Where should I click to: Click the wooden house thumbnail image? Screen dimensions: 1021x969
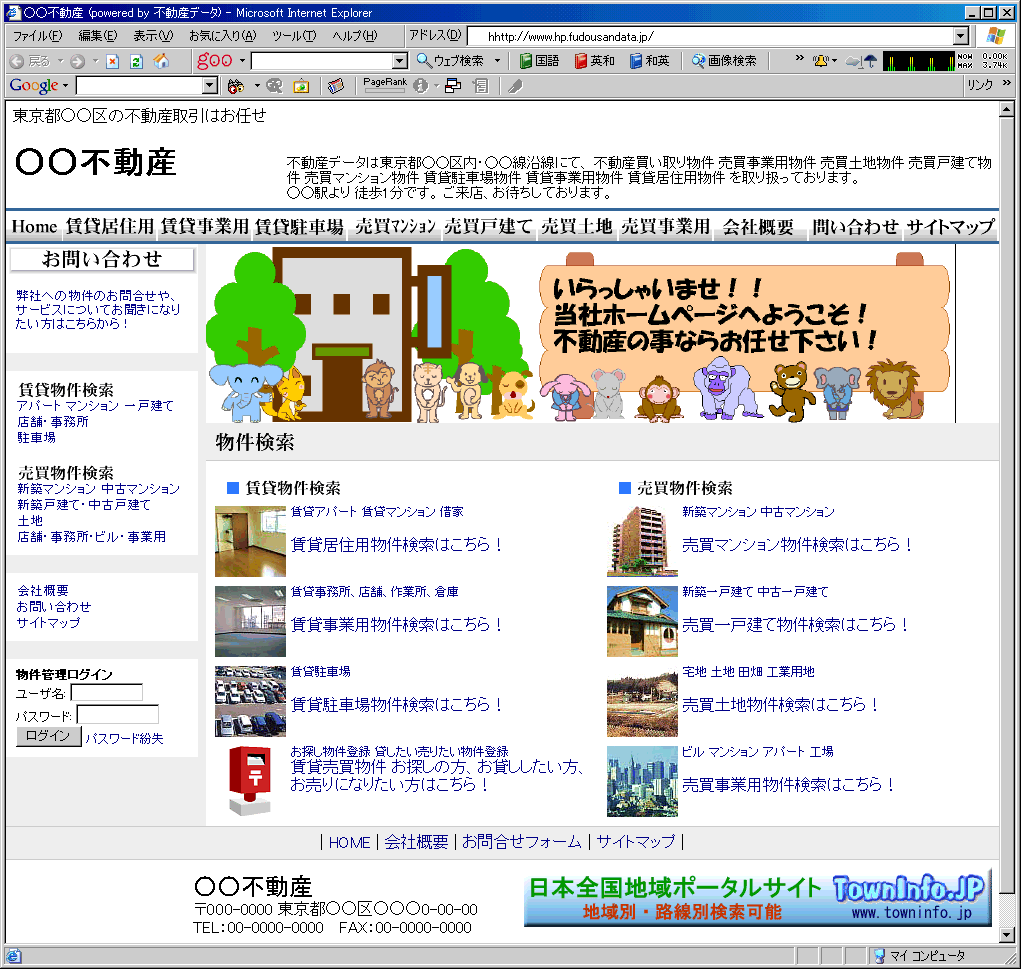pyautogui.click(x=643, y=621)
